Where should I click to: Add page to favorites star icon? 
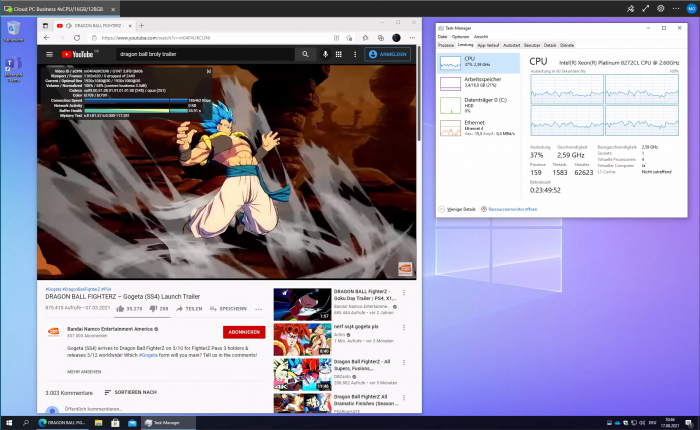[350, 38]
